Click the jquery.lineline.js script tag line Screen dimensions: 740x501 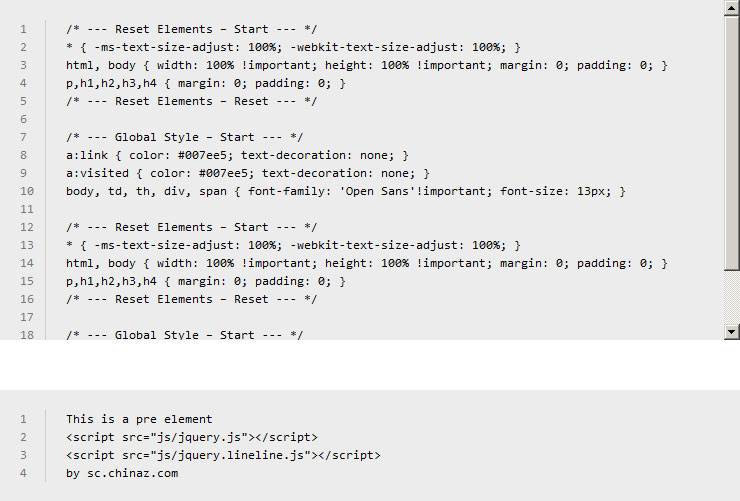click(223, 455)
